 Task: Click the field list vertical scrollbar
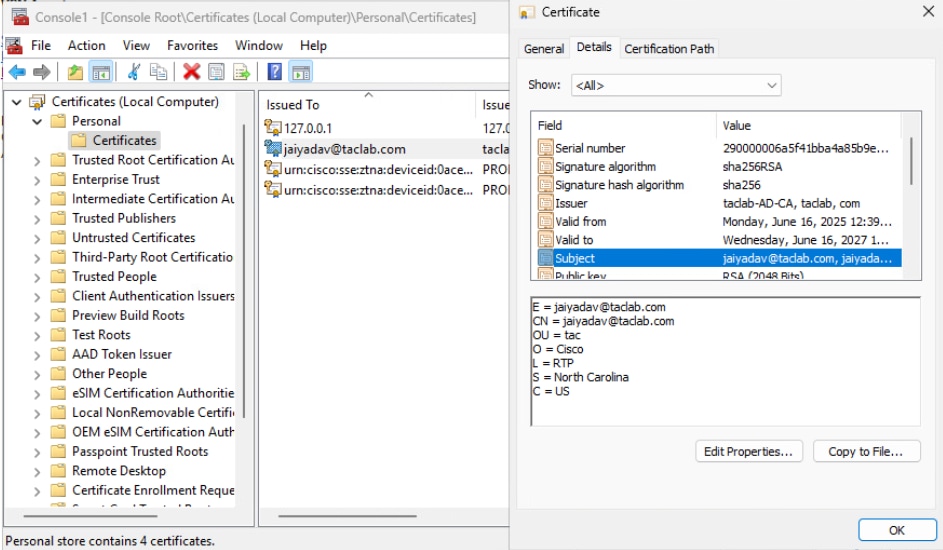(x=911, y=162)
